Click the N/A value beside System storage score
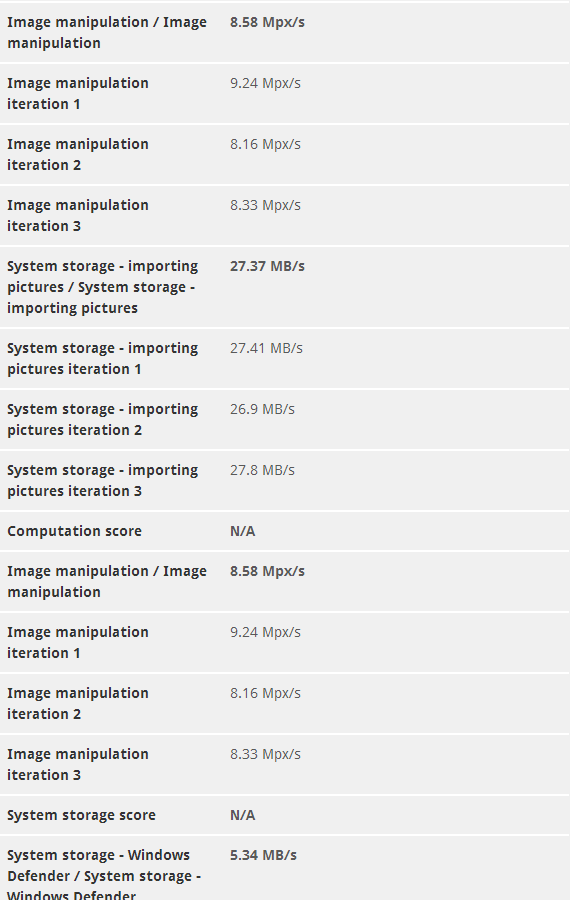 click(x=243, y=815)
